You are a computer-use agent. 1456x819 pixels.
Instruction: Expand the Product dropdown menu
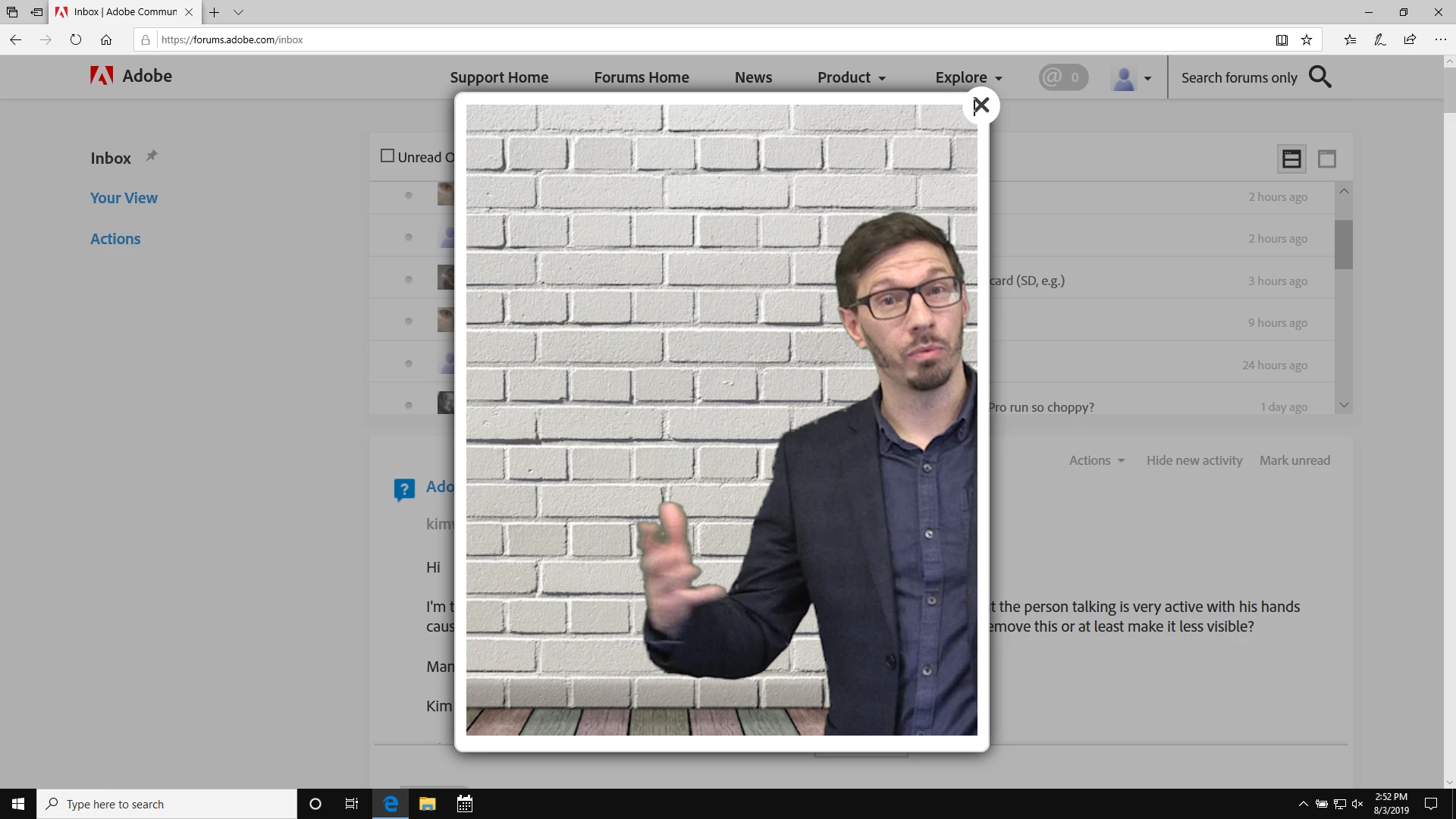tap(851, 77)
